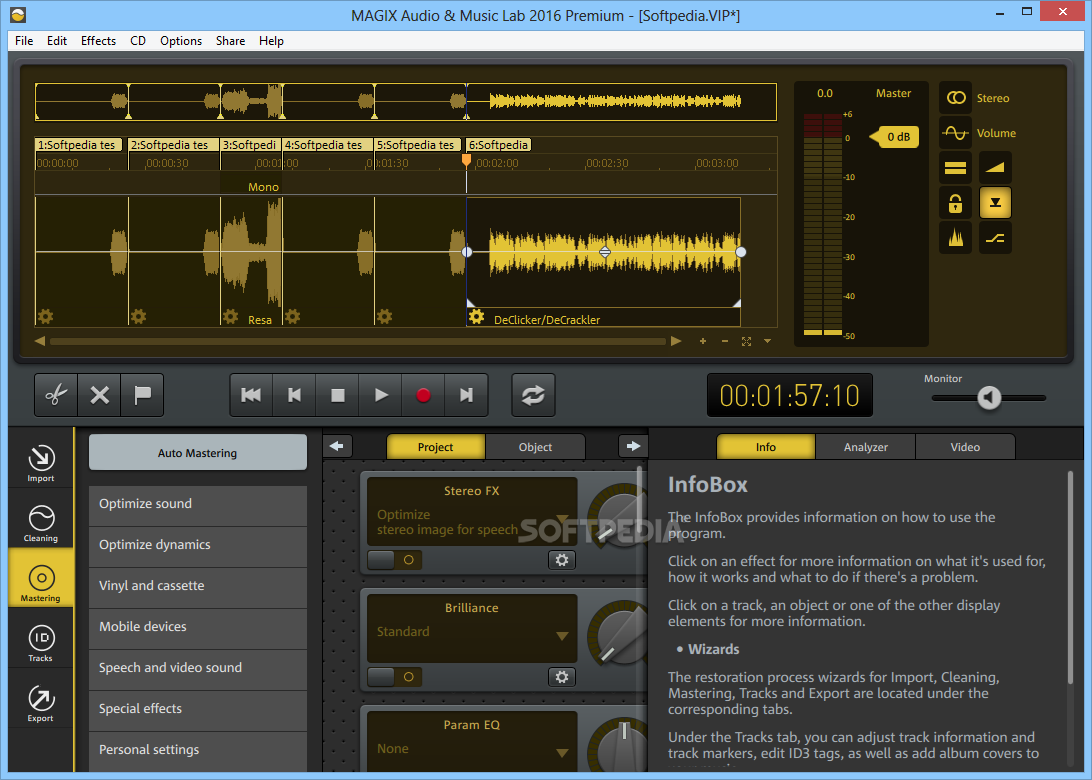1092x780 pixels.
Task: Click the spectrum peaks icon
Action: [x=956, y=238]
